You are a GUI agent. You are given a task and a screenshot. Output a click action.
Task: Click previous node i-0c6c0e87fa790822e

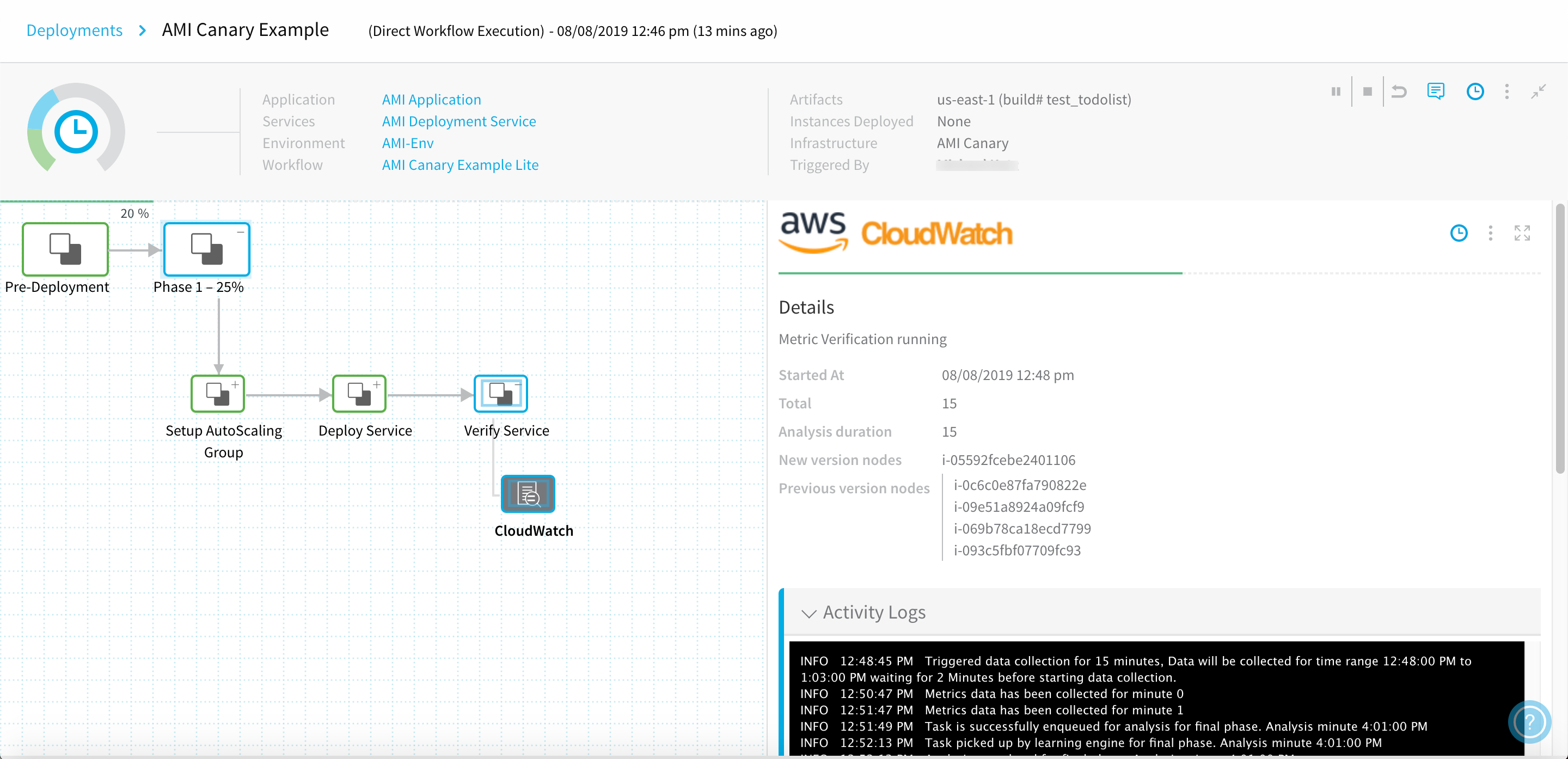pos(1020,485)
